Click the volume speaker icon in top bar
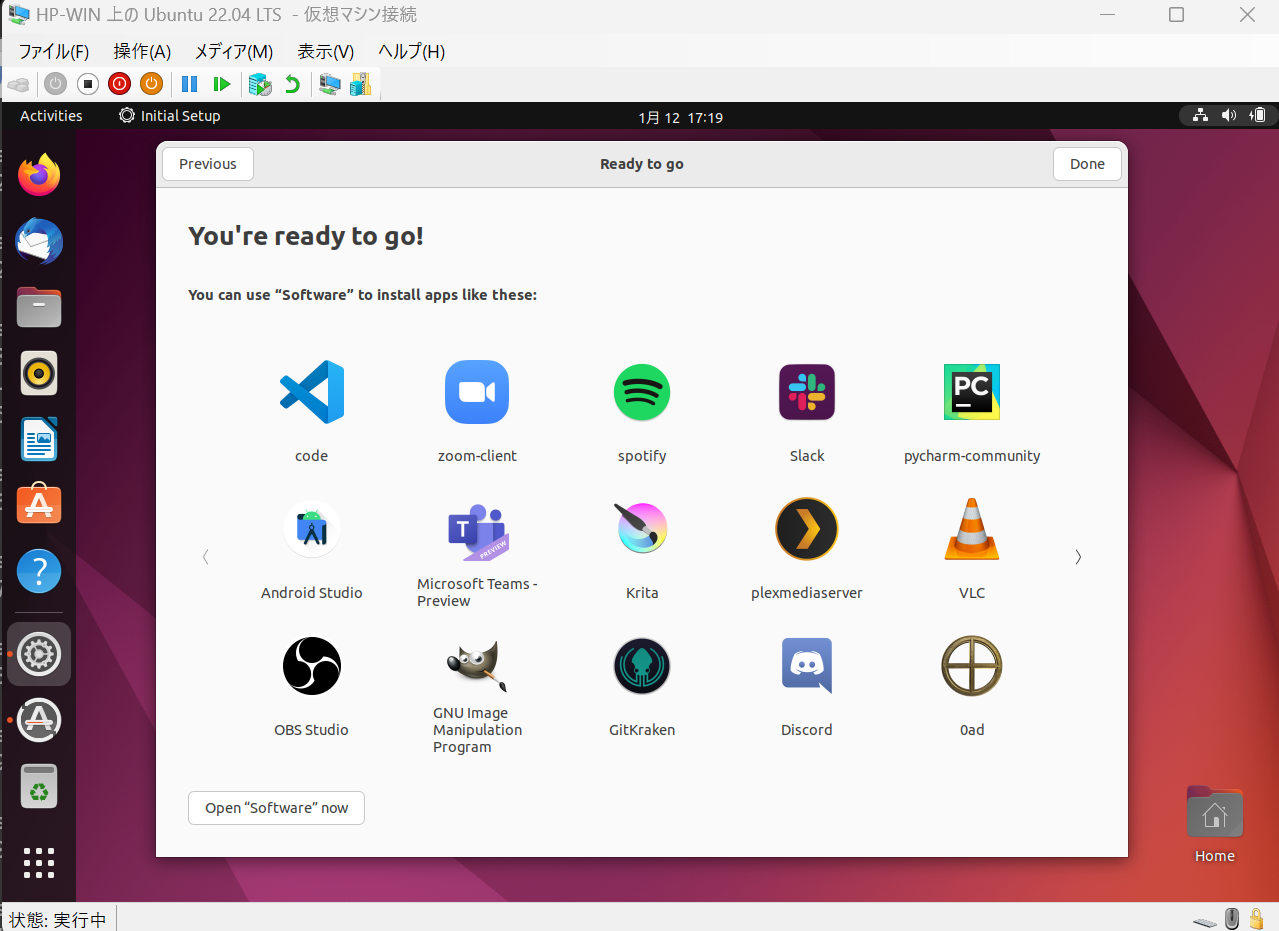The image size is (1279, 931). [x=1229, y=116]
